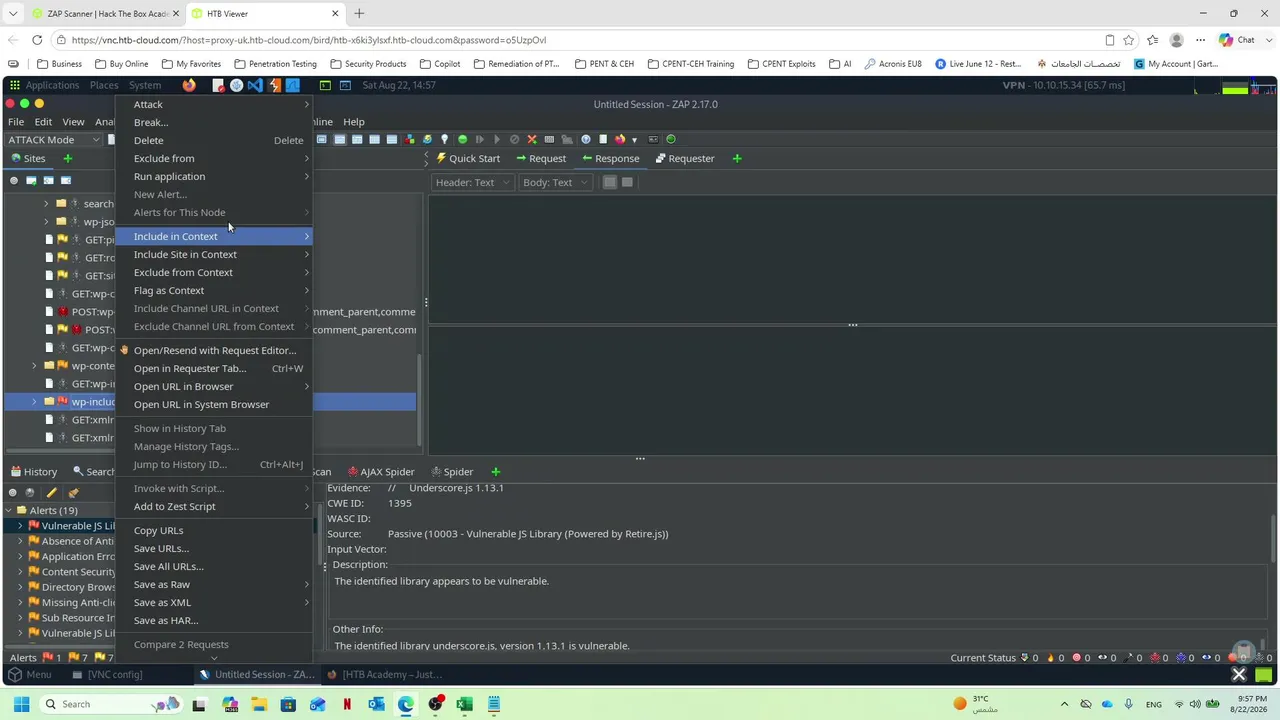Image resolution: width=1280 pixels, height=720 pixels.
Task: Click the alert details vertical scrollbar
Action: coord(1272,540)
